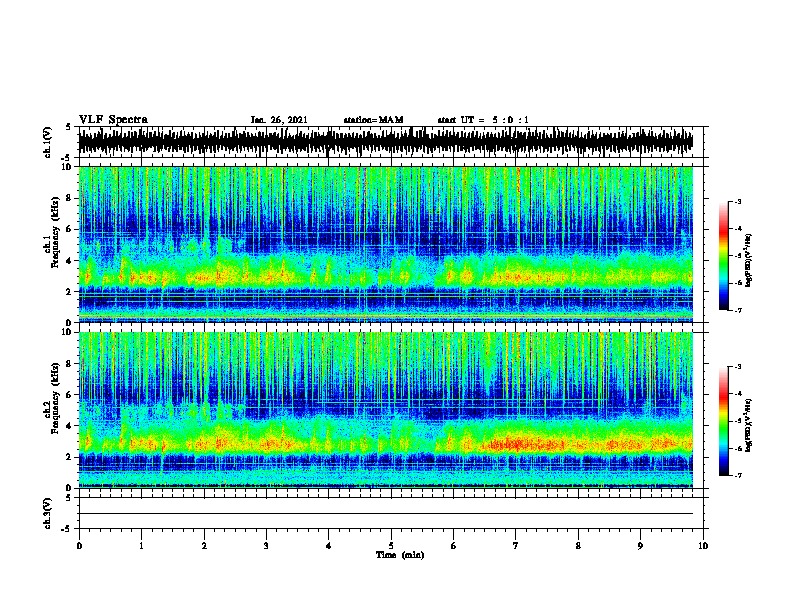
Task: Click the ch.2 spectrogram color scale bar
Action: pyautogui.click(x=723, y=421)
